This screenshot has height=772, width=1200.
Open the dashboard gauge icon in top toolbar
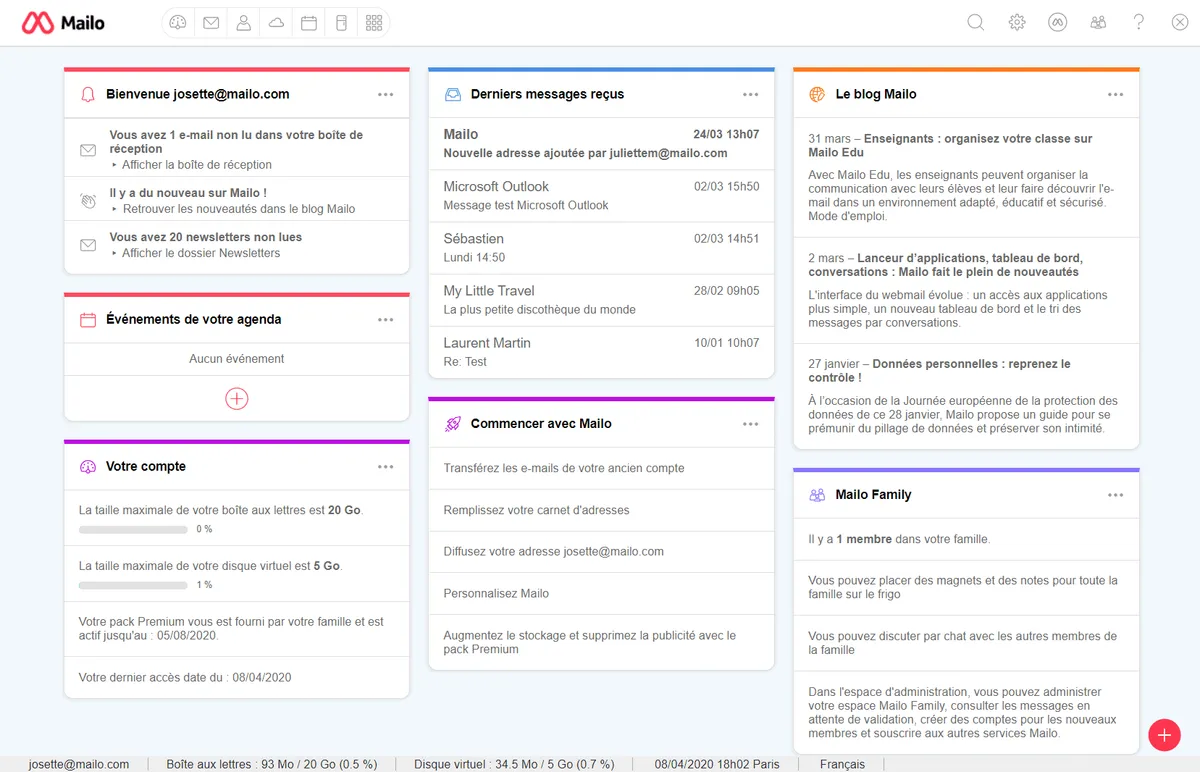[178, 22]
